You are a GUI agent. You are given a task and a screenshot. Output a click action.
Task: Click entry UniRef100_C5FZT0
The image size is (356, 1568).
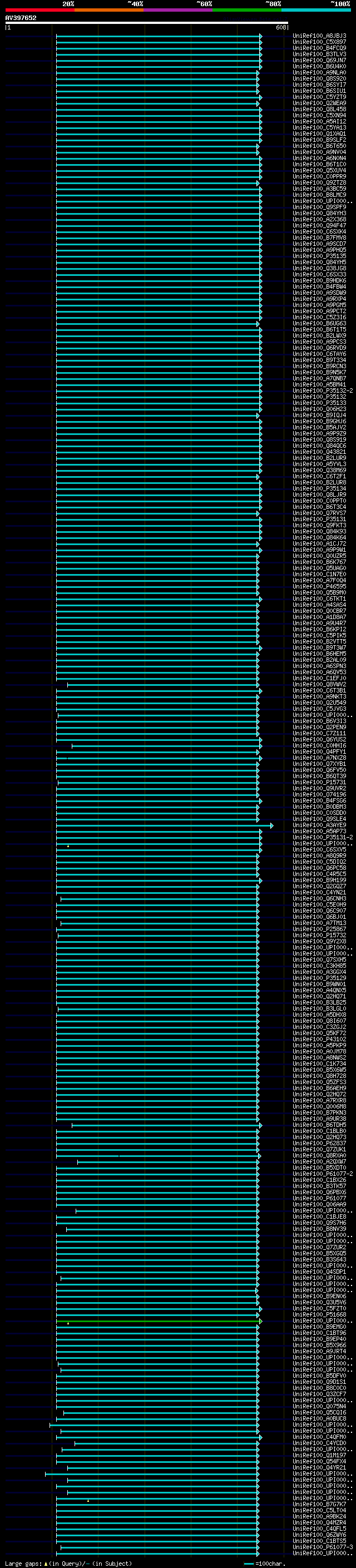pos(319,1309)
